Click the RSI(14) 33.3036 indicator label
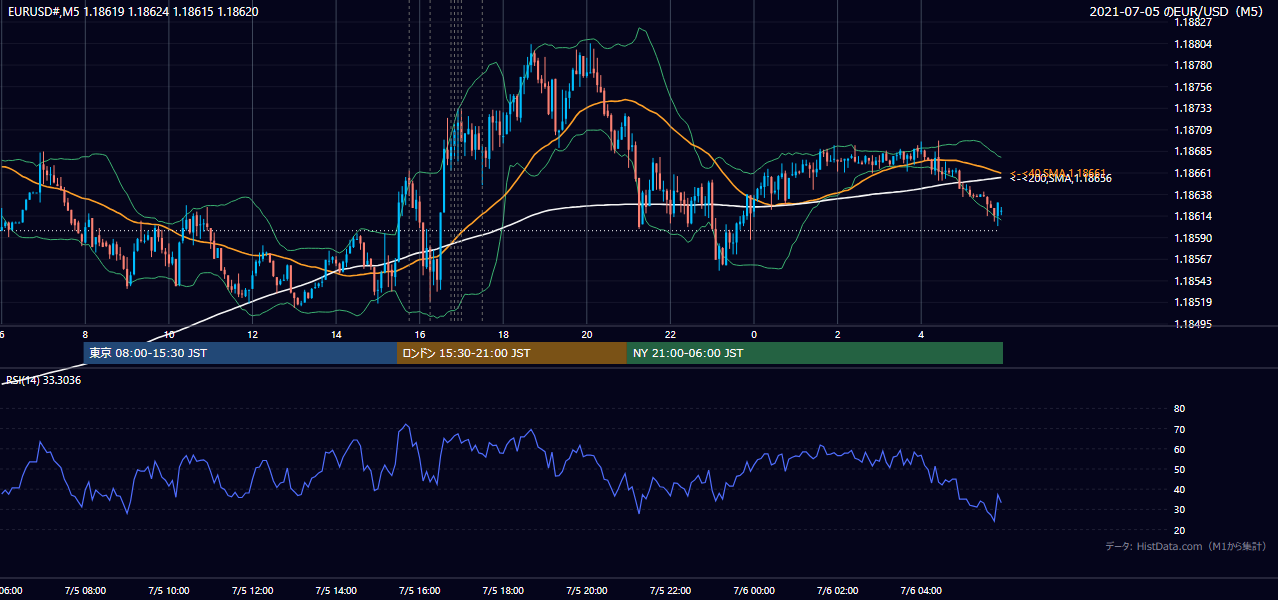This screenshot has height=600, width=1278. 44,380
